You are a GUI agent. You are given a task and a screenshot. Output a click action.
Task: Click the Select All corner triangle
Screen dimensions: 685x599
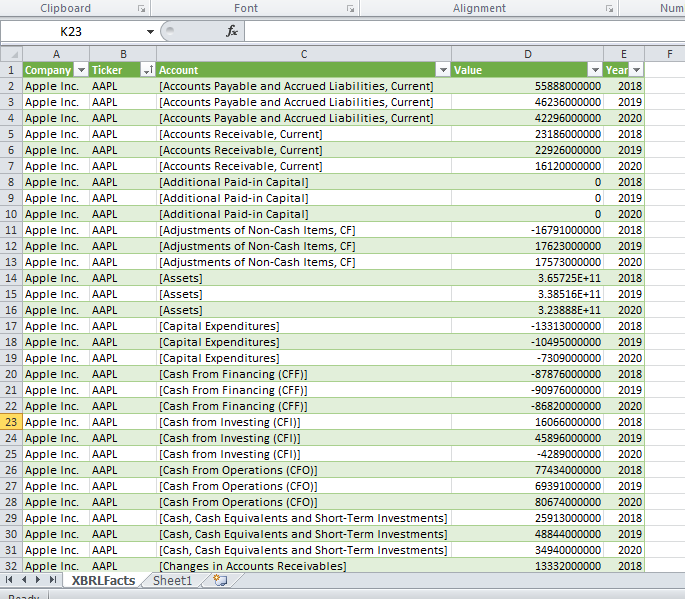14,55
